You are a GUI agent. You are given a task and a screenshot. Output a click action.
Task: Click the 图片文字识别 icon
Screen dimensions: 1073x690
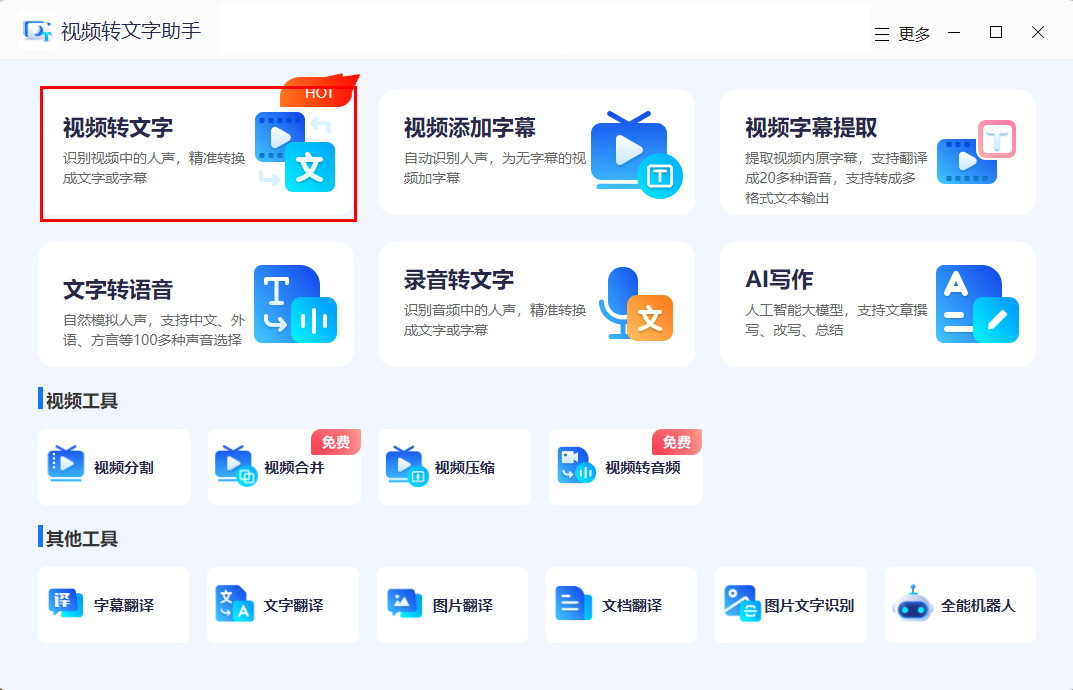[742, 604]
